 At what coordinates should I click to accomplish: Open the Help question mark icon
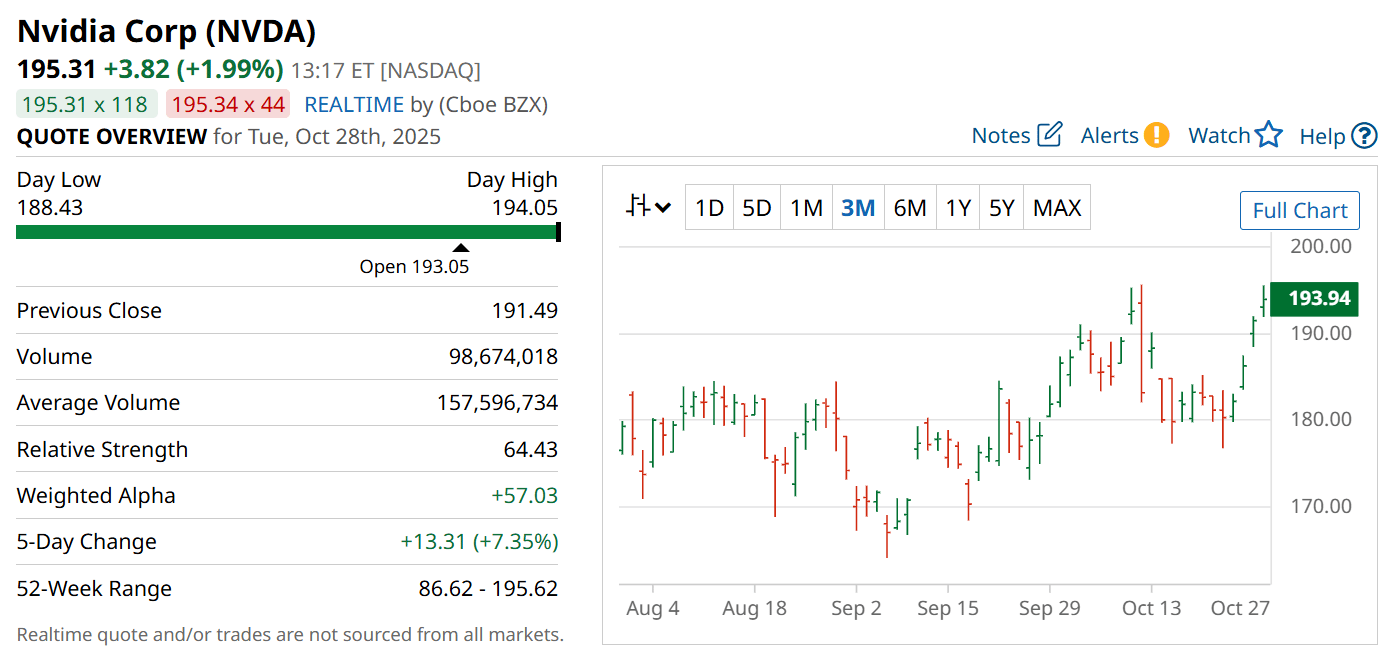[x=1364, y=136]
